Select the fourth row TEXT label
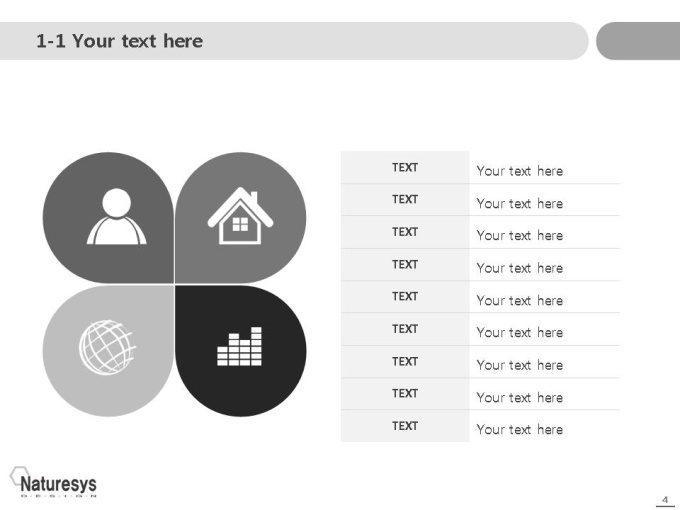 click(405, 265)
